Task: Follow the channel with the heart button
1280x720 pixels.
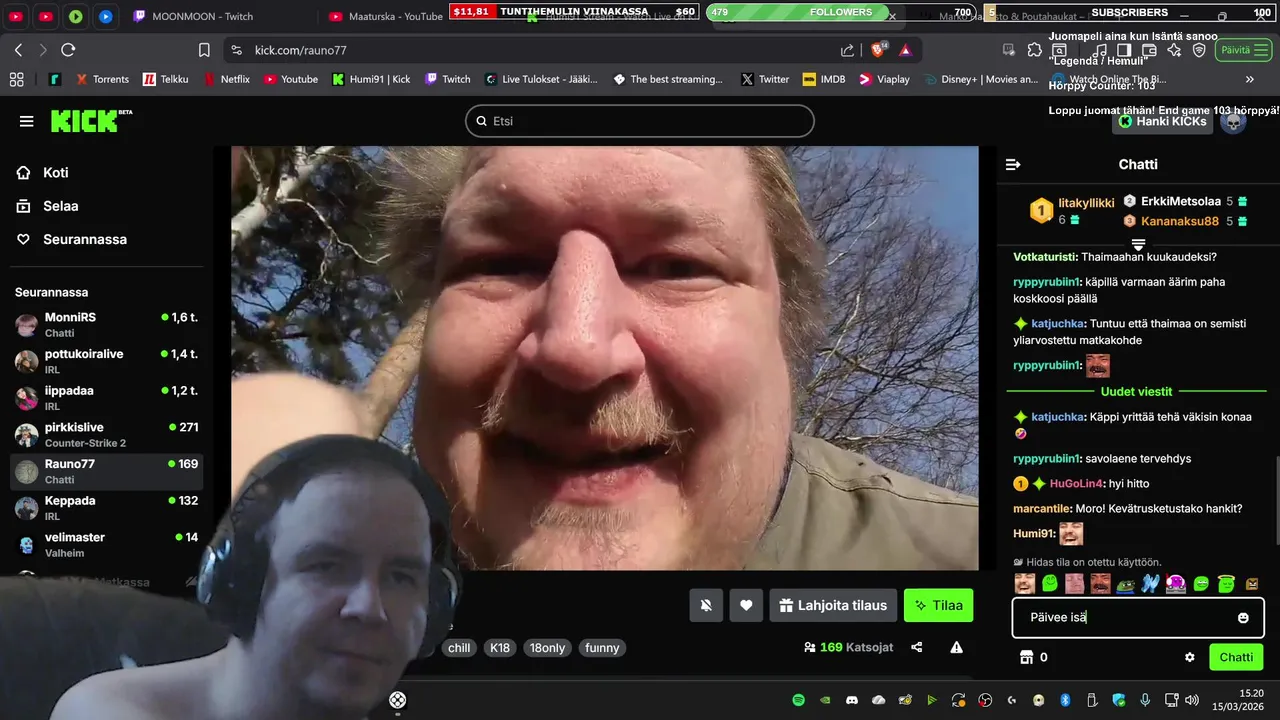Action: click(x=746, y=605)
